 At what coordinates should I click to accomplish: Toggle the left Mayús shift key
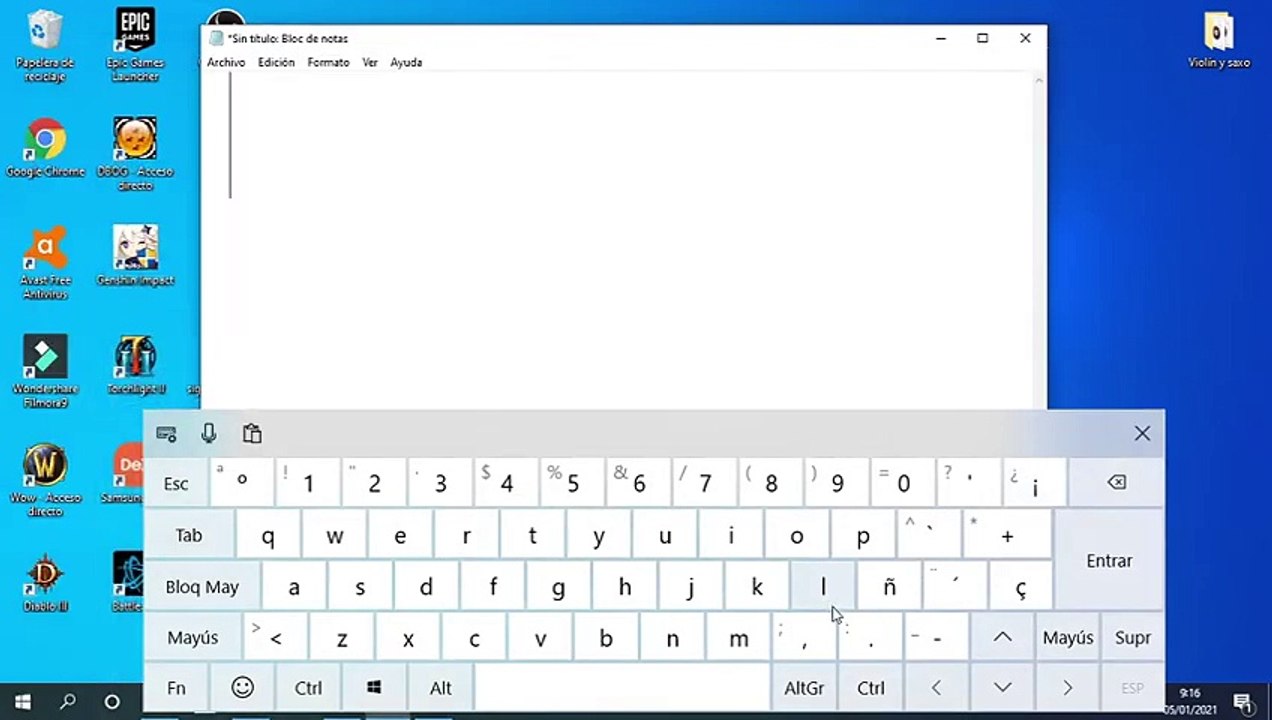pyautogui.click(x=192, y=637)
